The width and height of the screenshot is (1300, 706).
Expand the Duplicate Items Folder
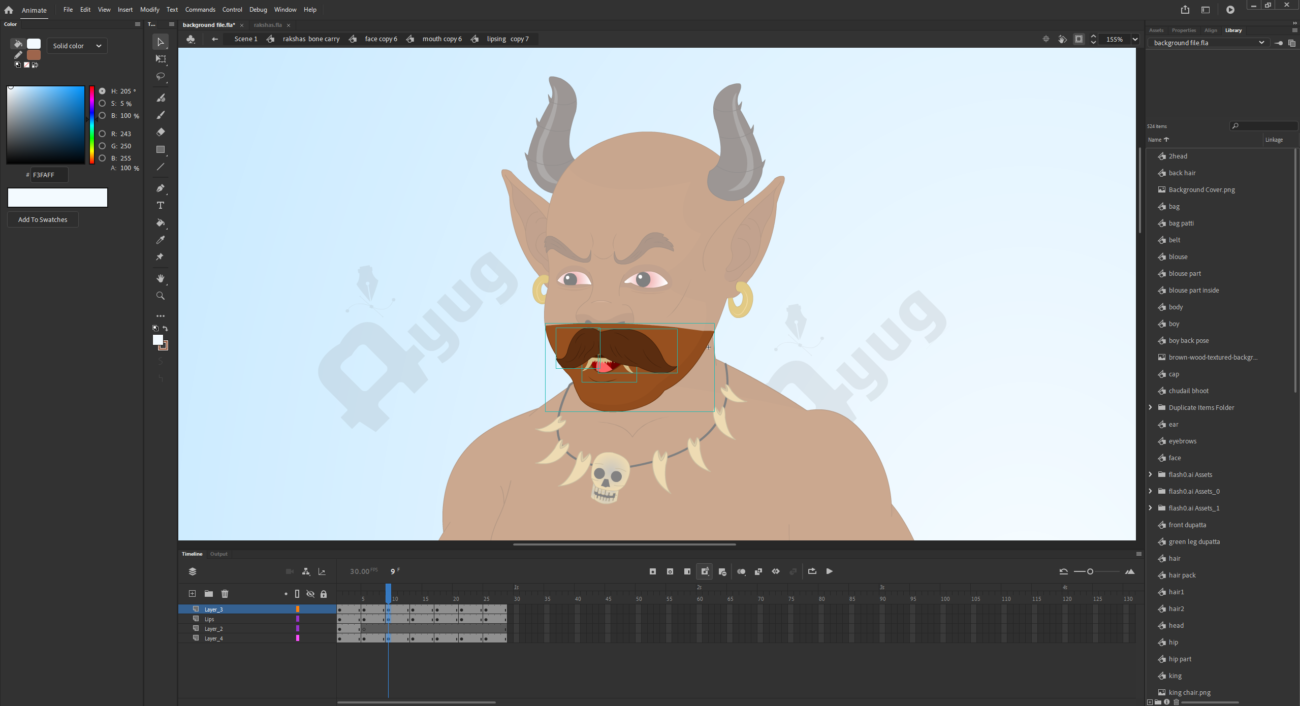coord(1151,408)
